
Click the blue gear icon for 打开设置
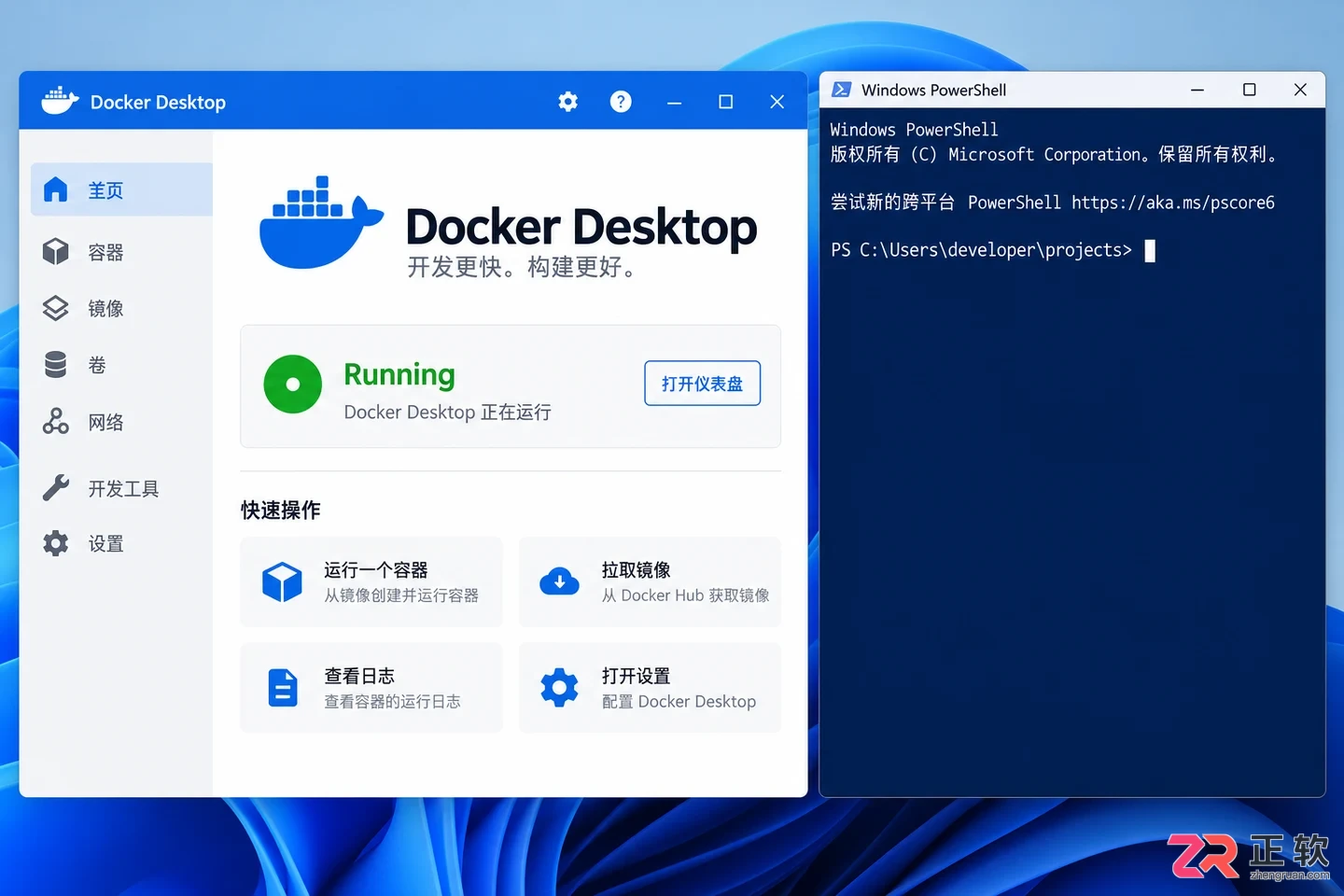(x=560, y=688)
